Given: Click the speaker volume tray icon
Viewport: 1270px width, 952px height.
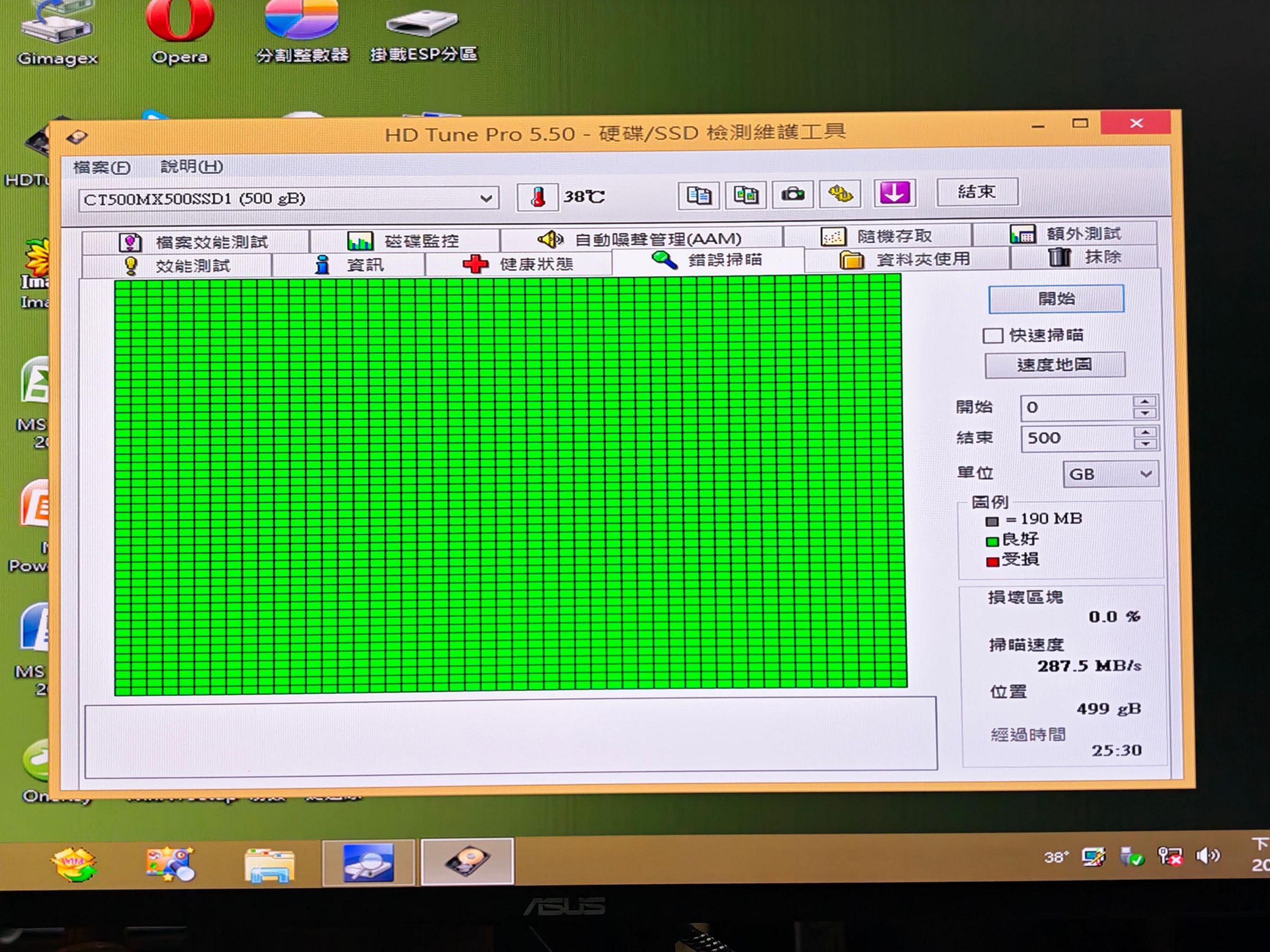Looking at the screenshot, I should pos(1208,856).
